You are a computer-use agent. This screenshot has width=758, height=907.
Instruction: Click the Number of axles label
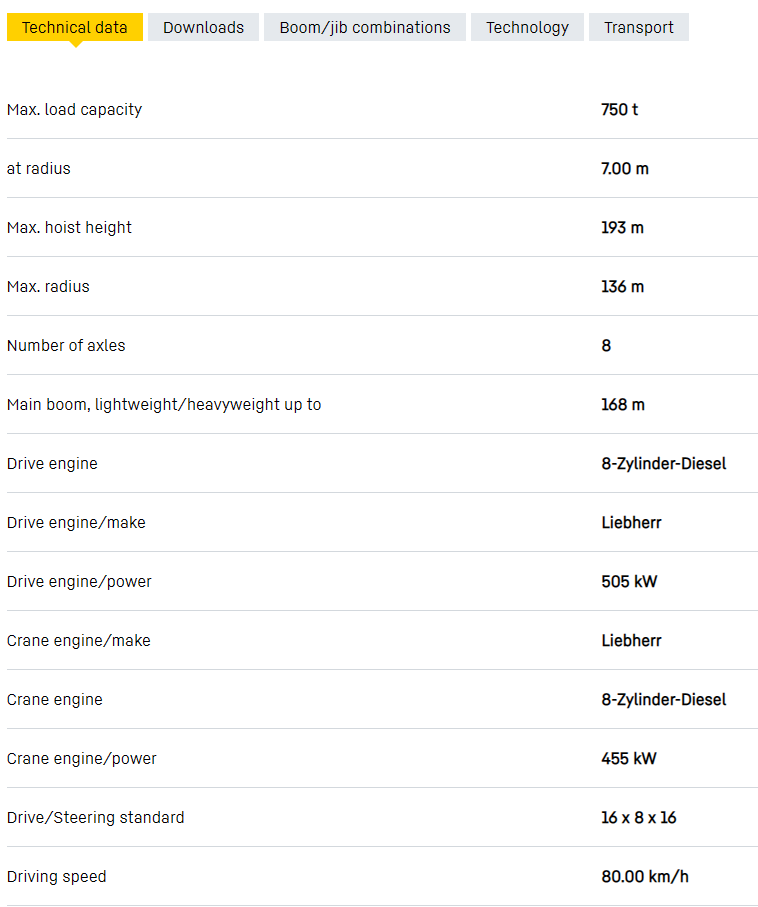(x=66, y=345)
